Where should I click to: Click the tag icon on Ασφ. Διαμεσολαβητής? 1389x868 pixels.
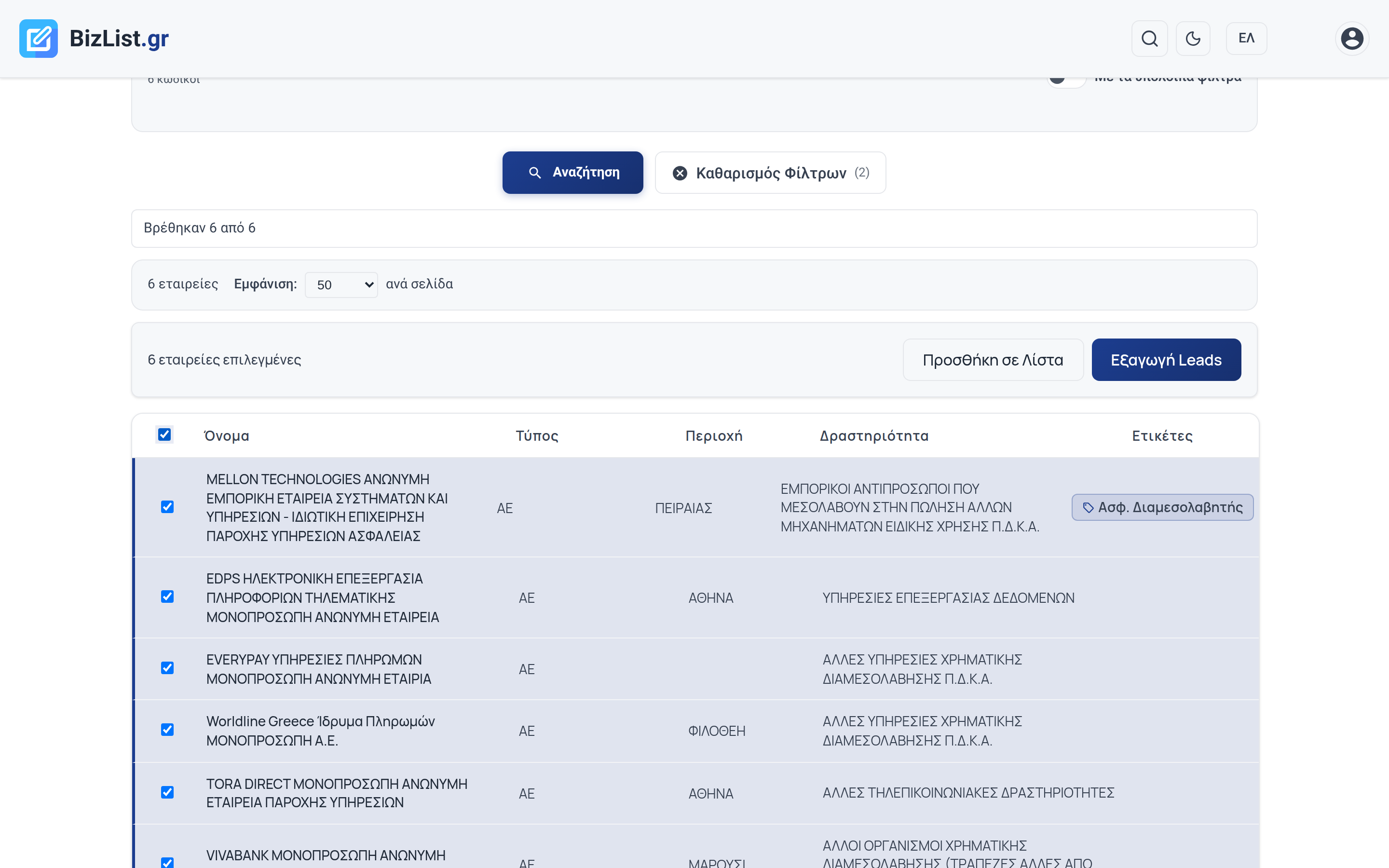click(1088, 507)
